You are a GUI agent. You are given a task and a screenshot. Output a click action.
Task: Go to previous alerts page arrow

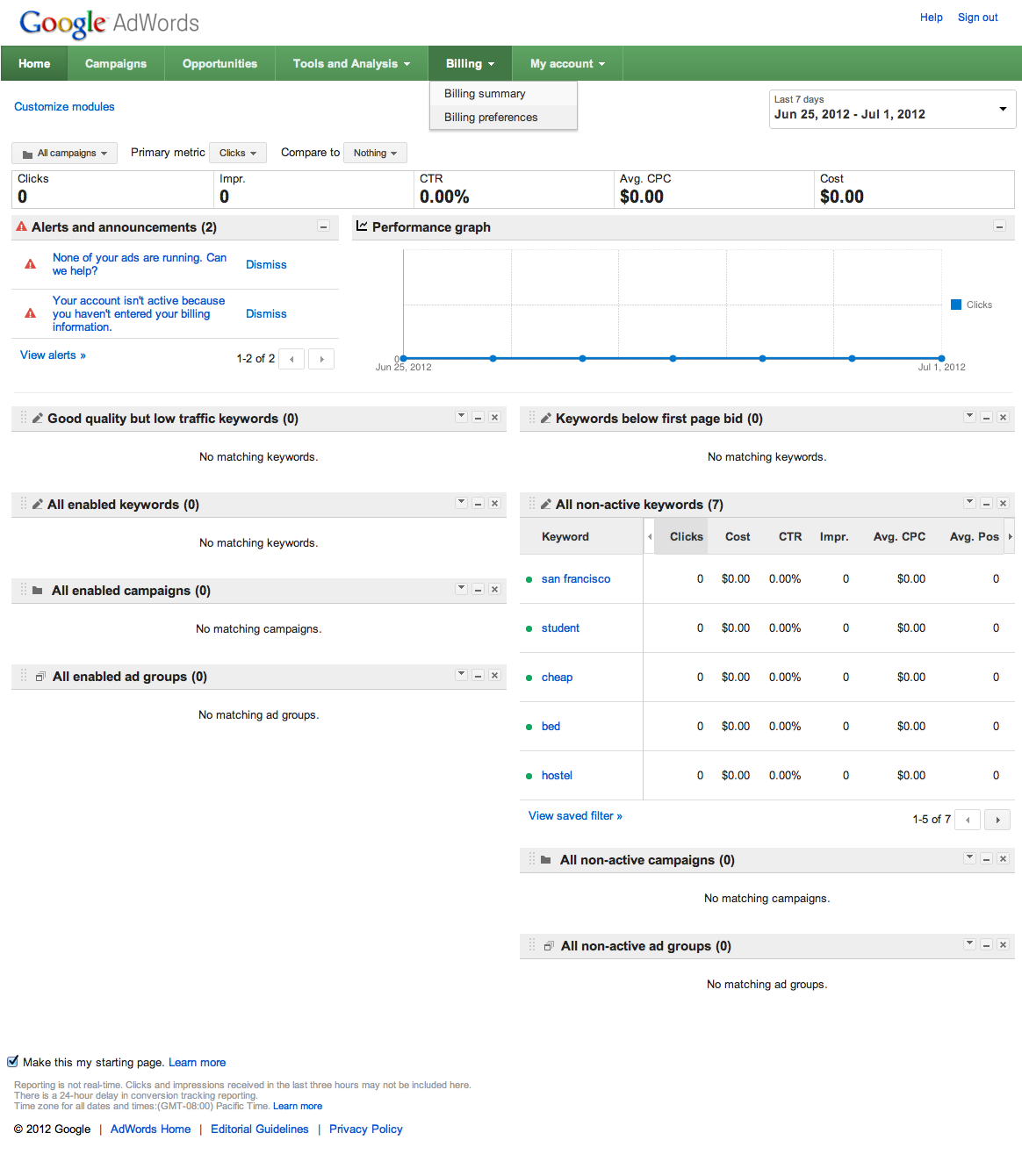[291, 359]
